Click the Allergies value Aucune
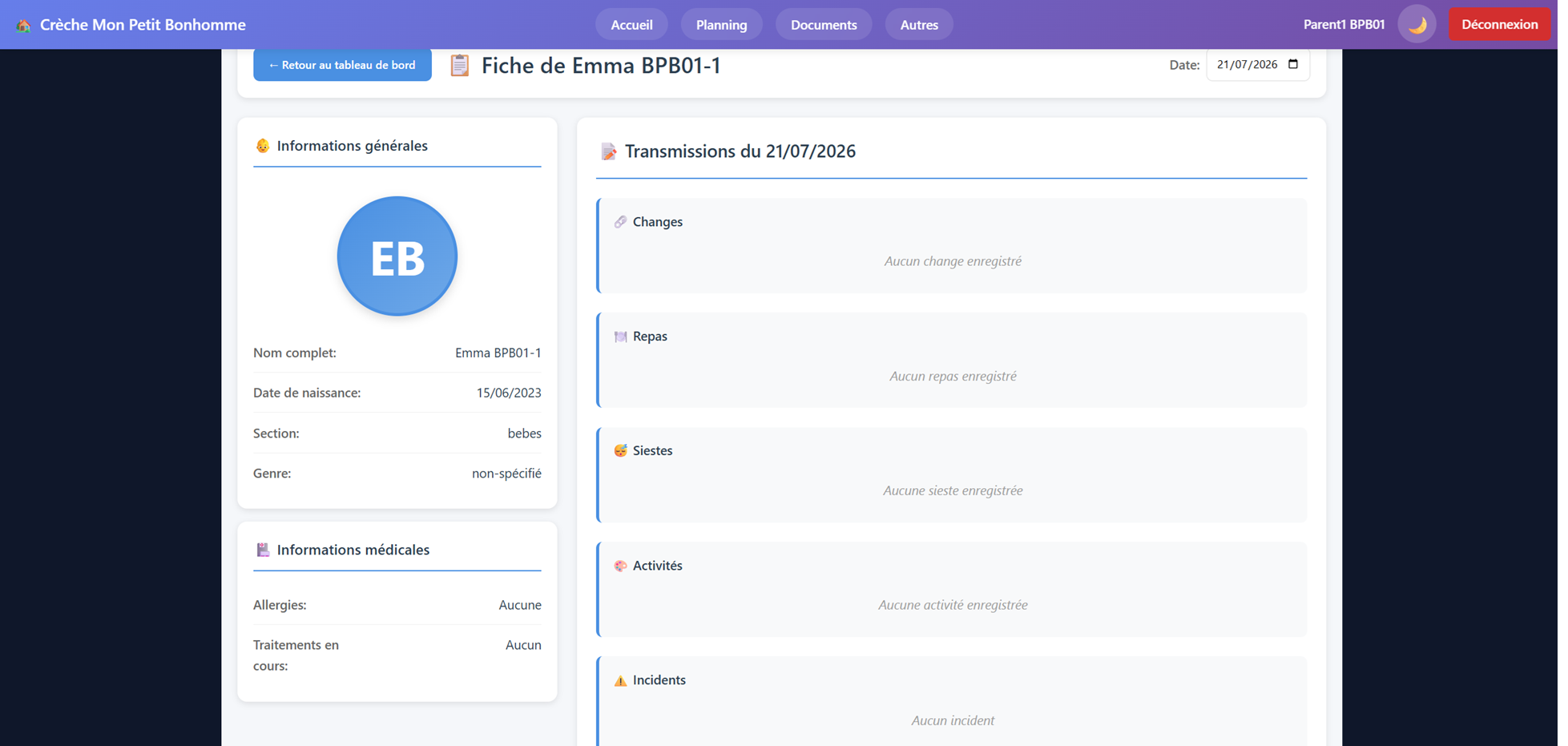Image resolution: width=1568 pixels, height=746 pixels. tap(520, 605)
